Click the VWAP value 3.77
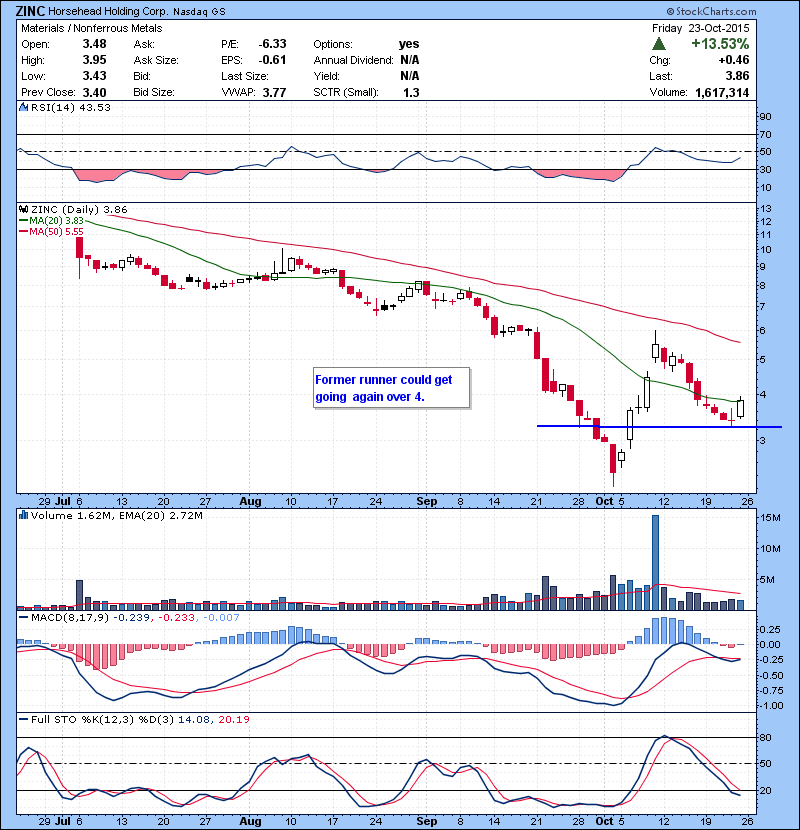Viewport: 800px width, 830px height. pos(274,92)
